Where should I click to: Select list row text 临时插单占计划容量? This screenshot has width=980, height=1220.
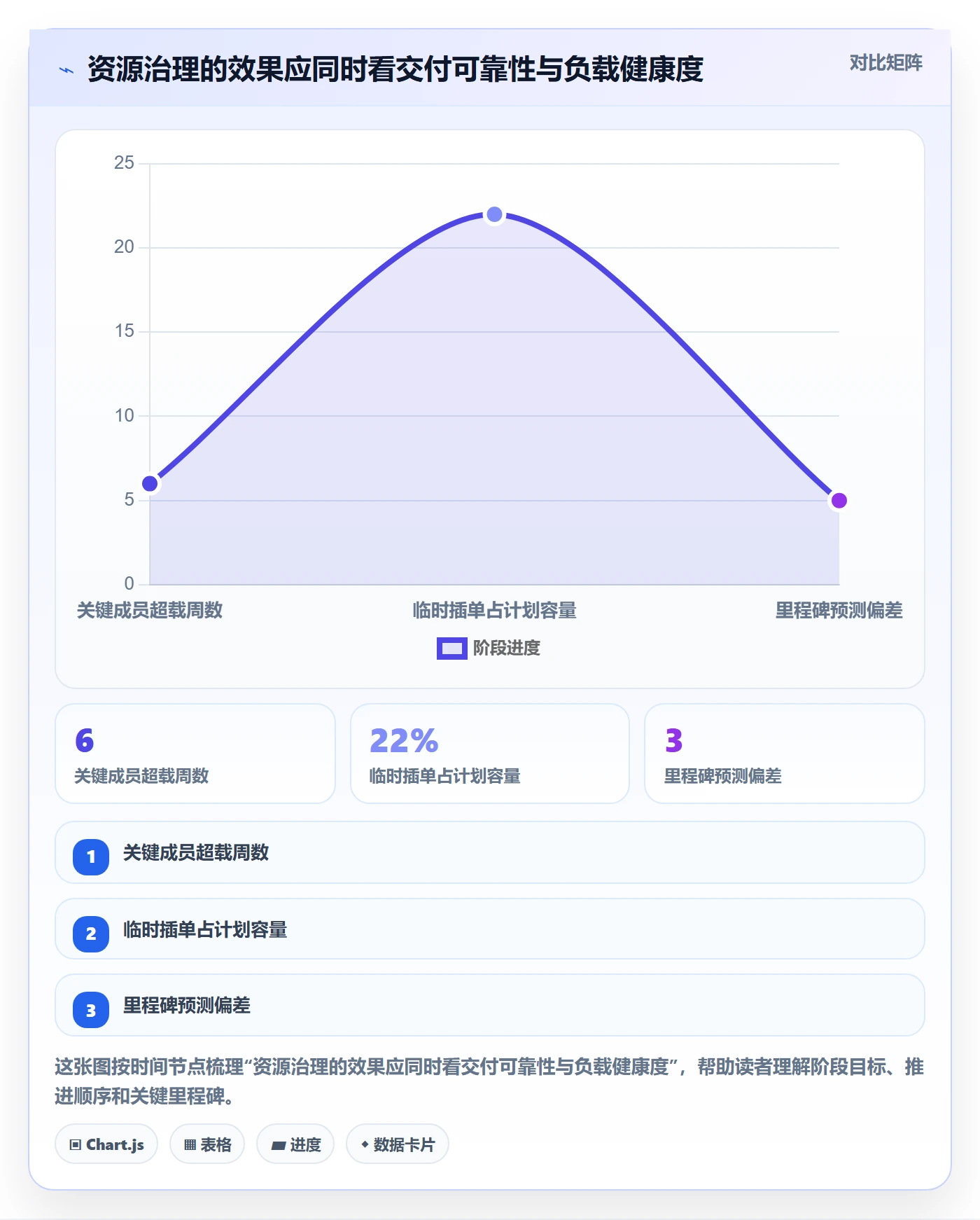tap(205, 930)
